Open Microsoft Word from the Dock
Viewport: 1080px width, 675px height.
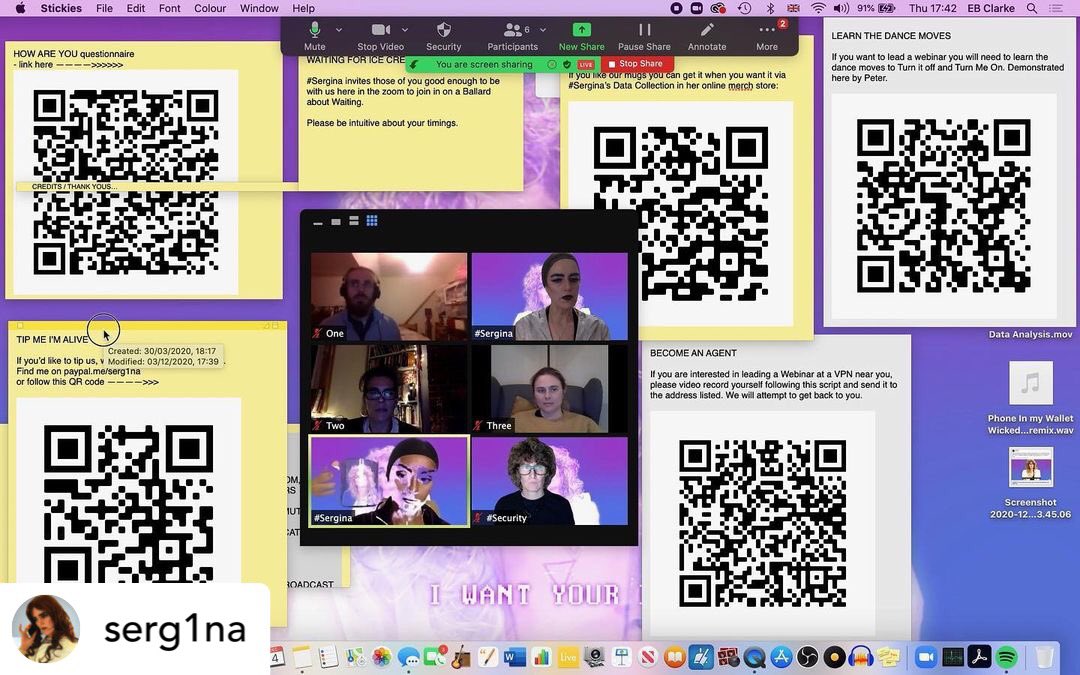[x=514, y=657]
